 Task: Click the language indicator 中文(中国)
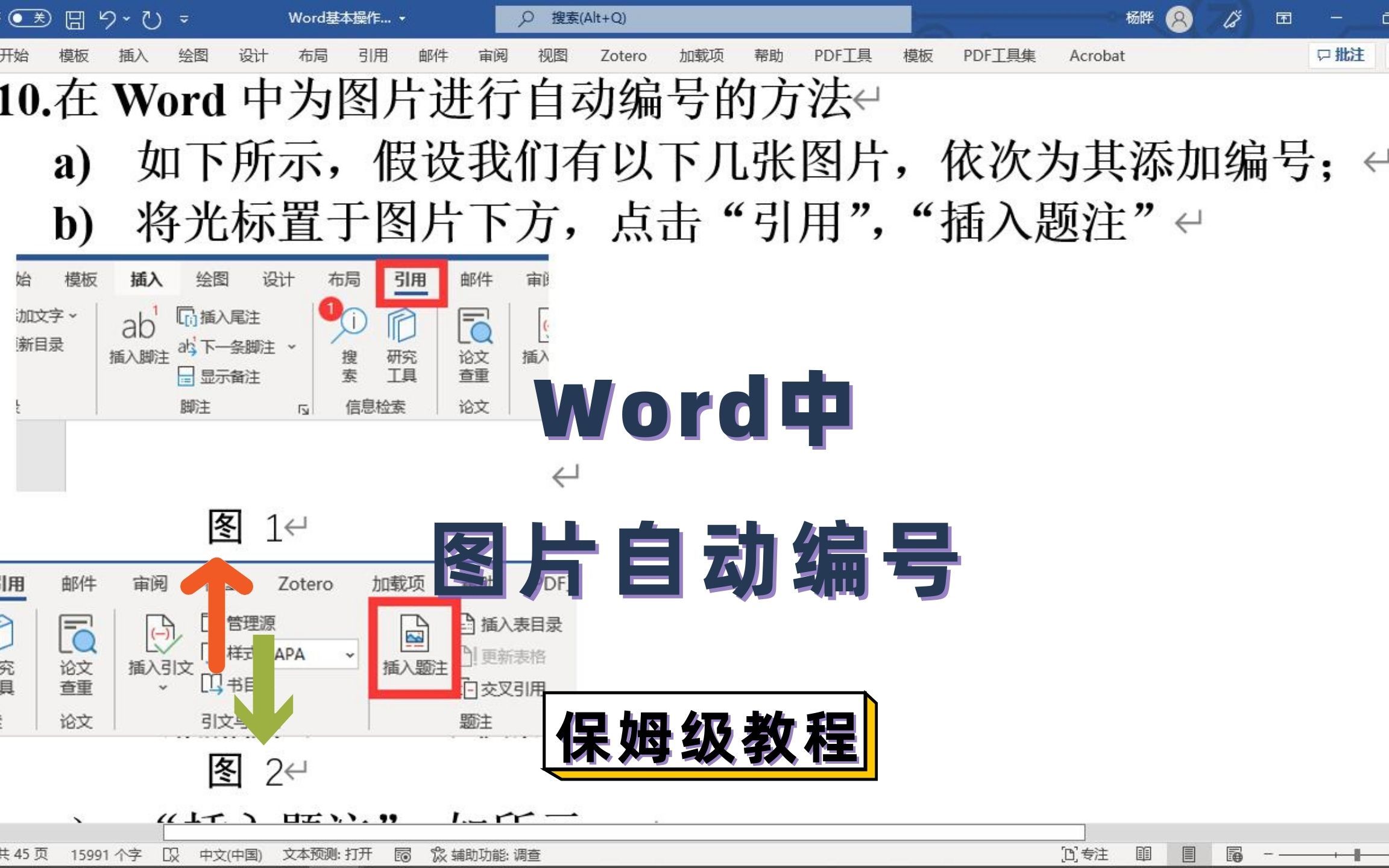(x=231, y=855)
